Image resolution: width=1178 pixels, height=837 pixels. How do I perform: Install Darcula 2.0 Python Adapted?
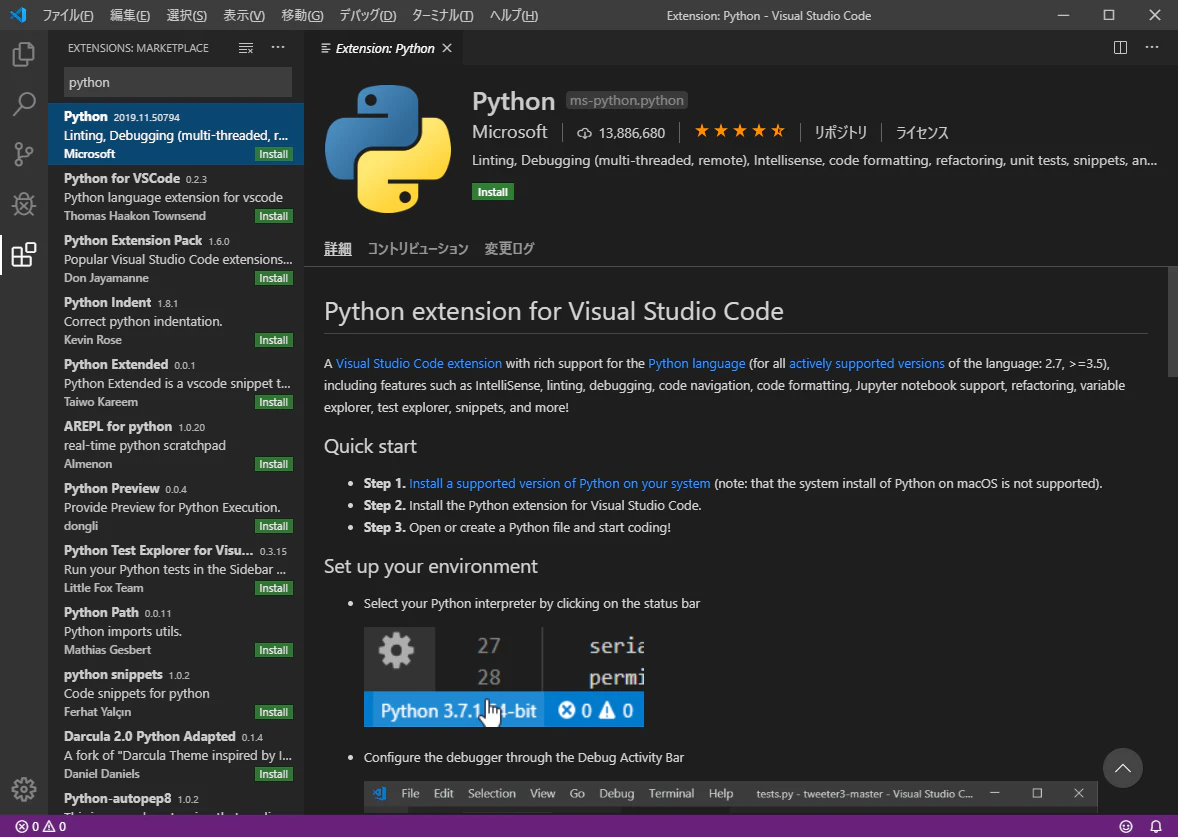point(273,774)
